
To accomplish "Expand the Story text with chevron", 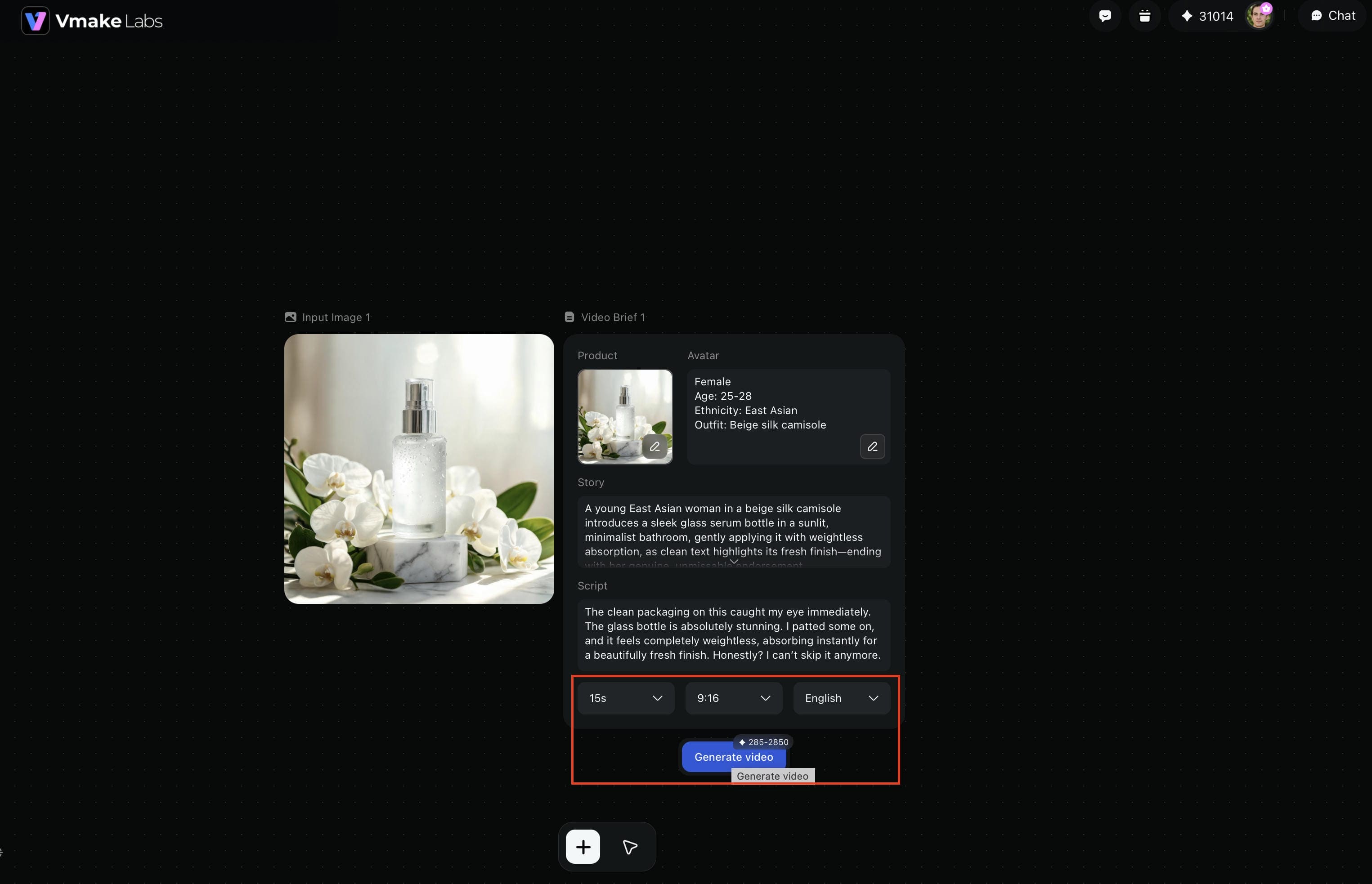I will tap(734, 562).
